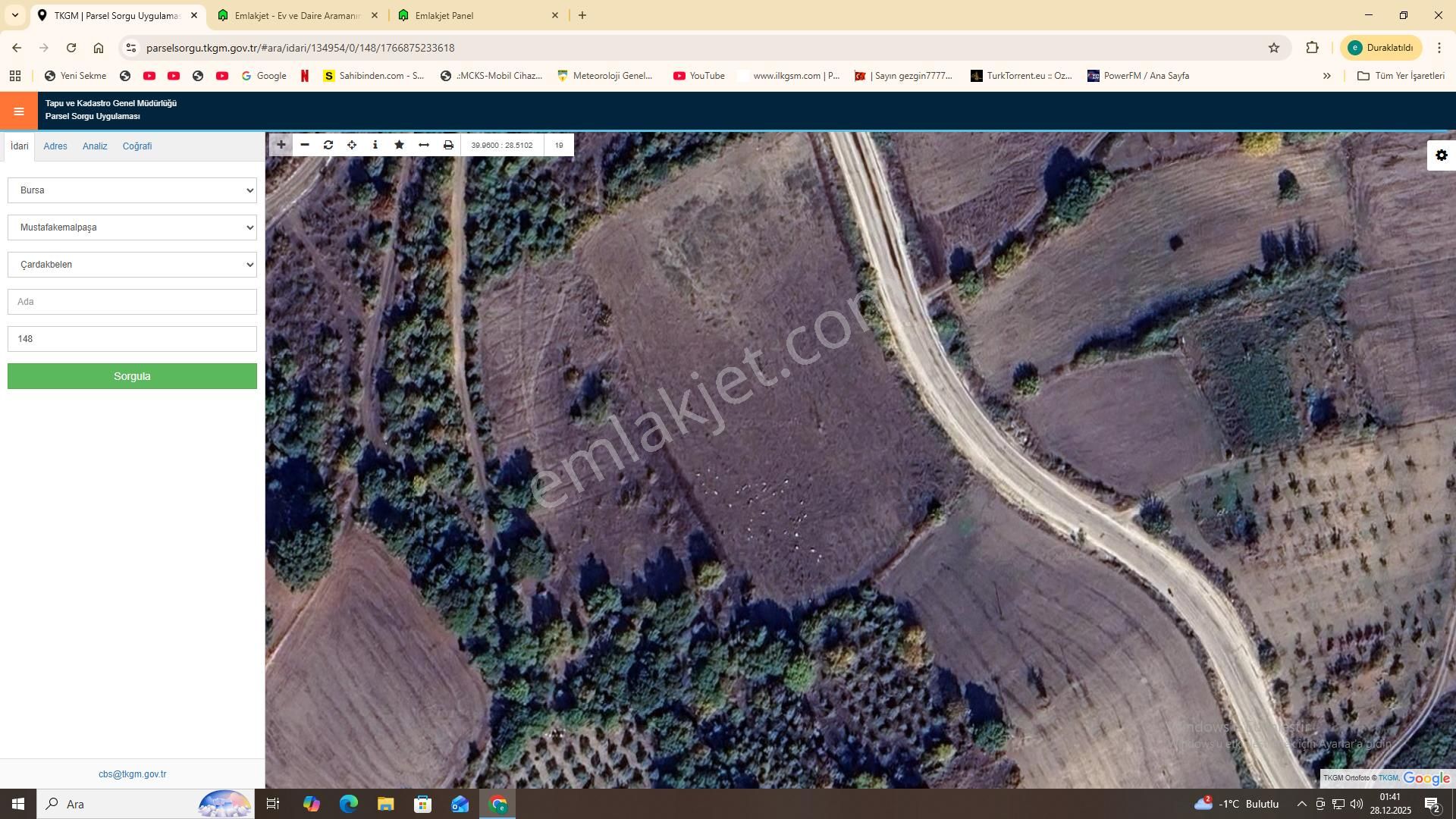Expand the Mustafakemalpaşa district dropdown
This screenshot has height=819, width=1456.
(132, 227)
